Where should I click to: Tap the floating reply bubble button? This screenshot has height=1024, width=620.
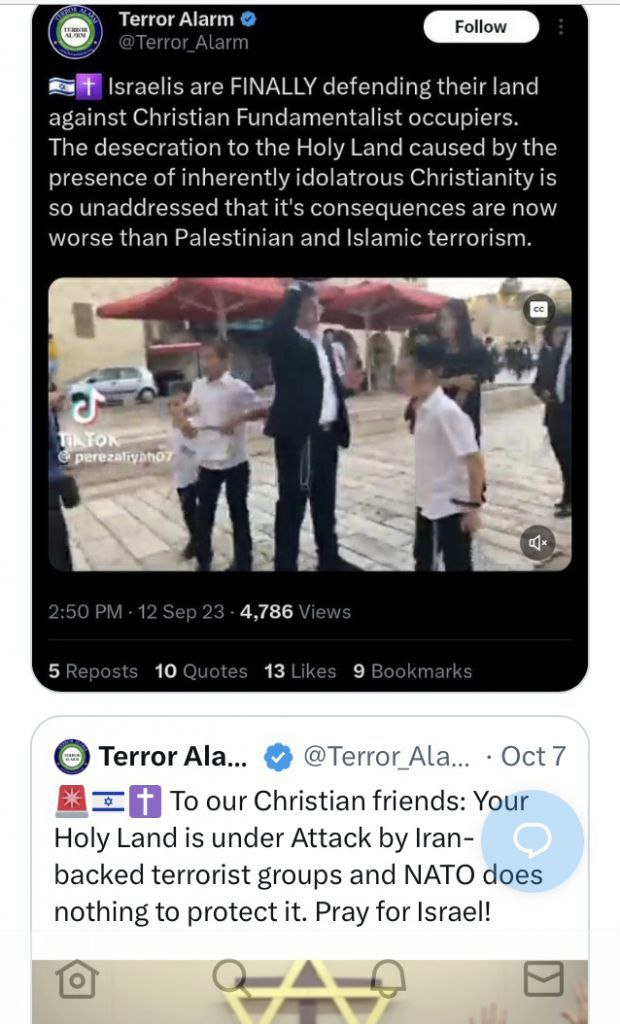coord(532,841)
